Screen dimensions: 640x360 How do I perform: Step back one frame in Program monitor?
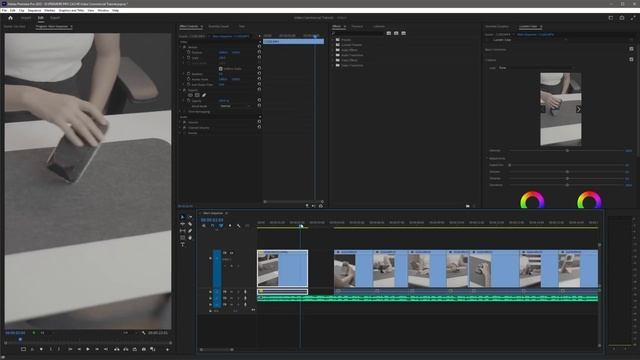[x=79, y=349]
